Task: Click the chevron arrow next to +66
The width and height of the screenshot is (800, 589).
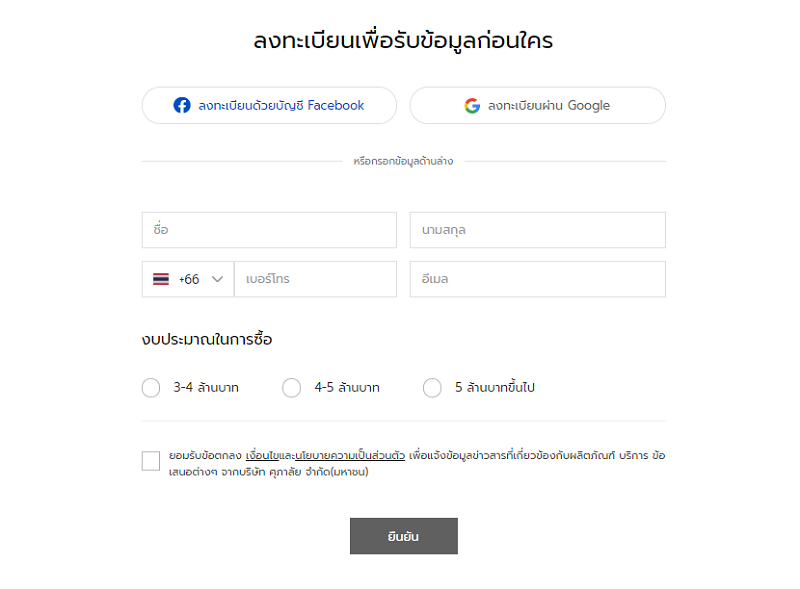Action: click(217, 279)
